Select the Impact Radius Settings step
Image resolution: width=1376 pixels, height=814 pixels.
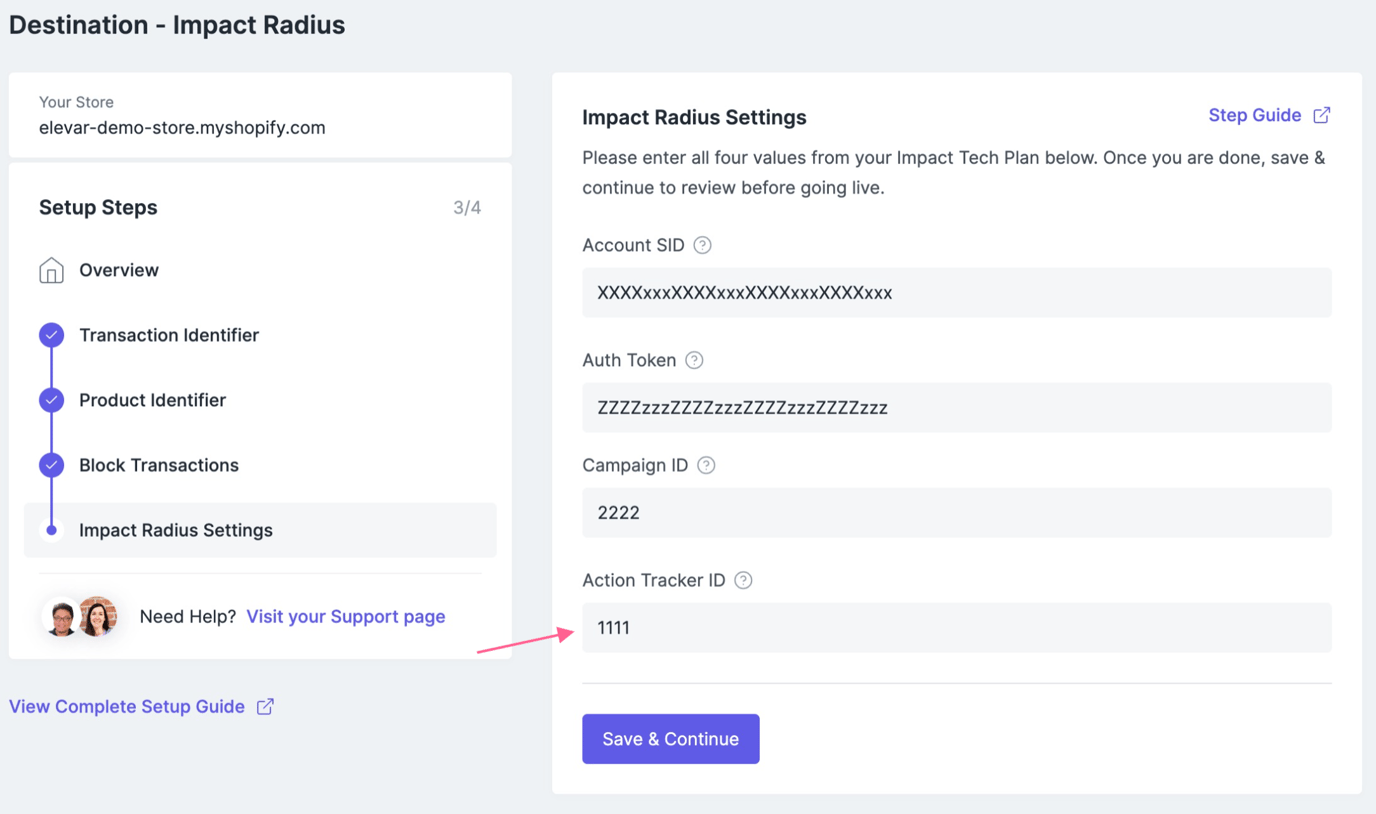click(175, 529)
